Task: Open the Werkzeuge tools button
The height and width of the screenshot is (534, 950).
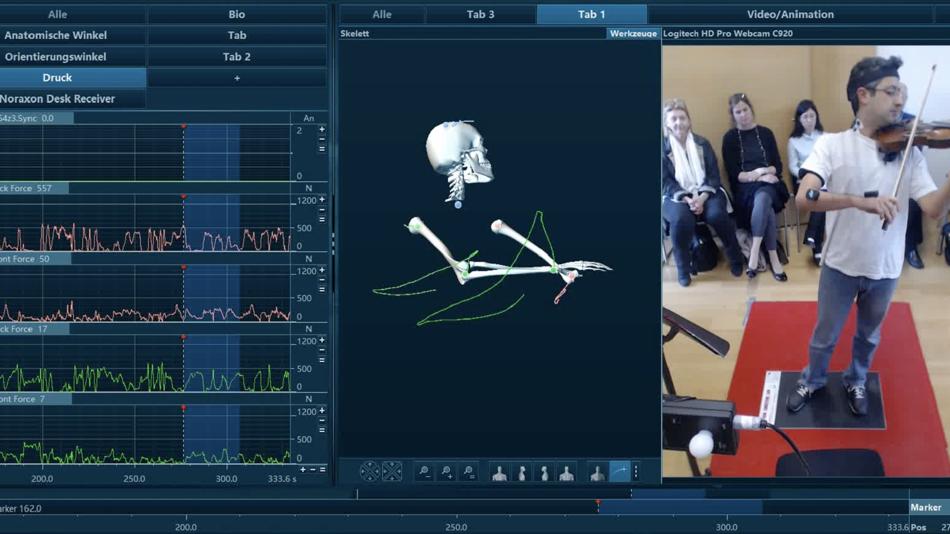Action: [x=633, y=34]
